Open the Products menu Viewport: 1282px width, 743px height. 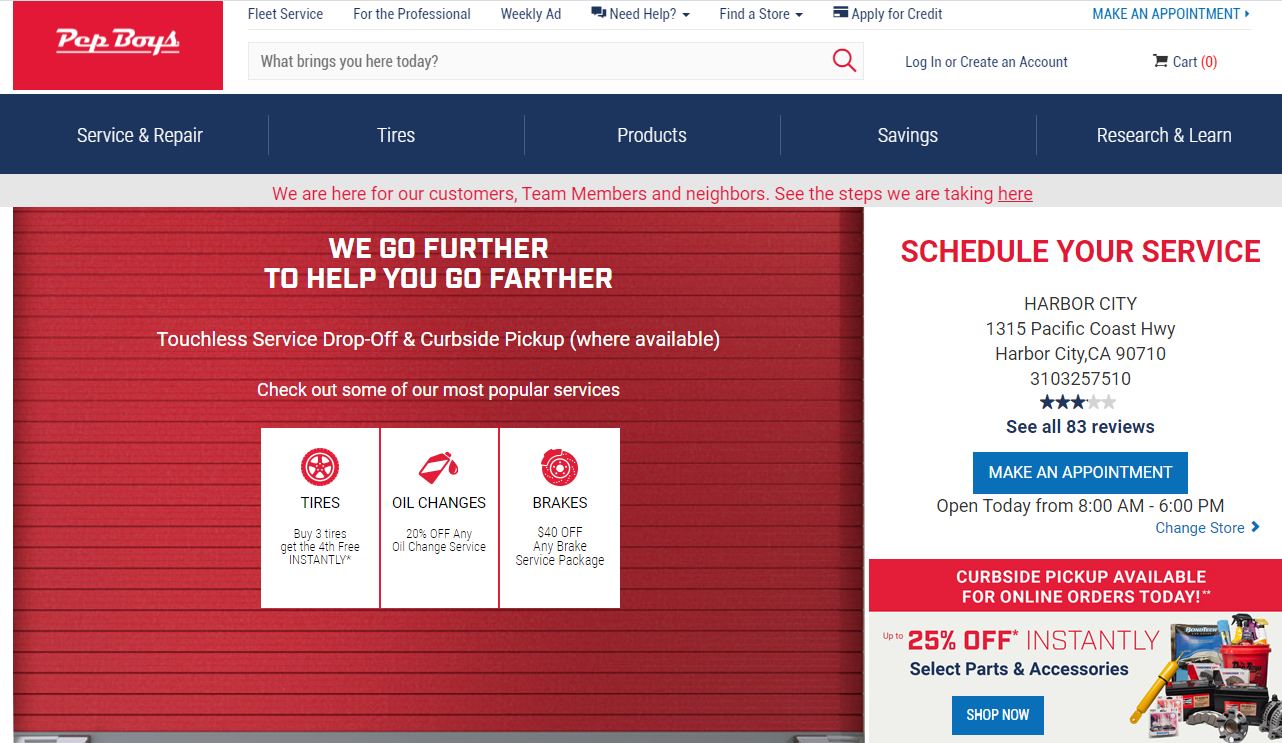coord(652,135)
